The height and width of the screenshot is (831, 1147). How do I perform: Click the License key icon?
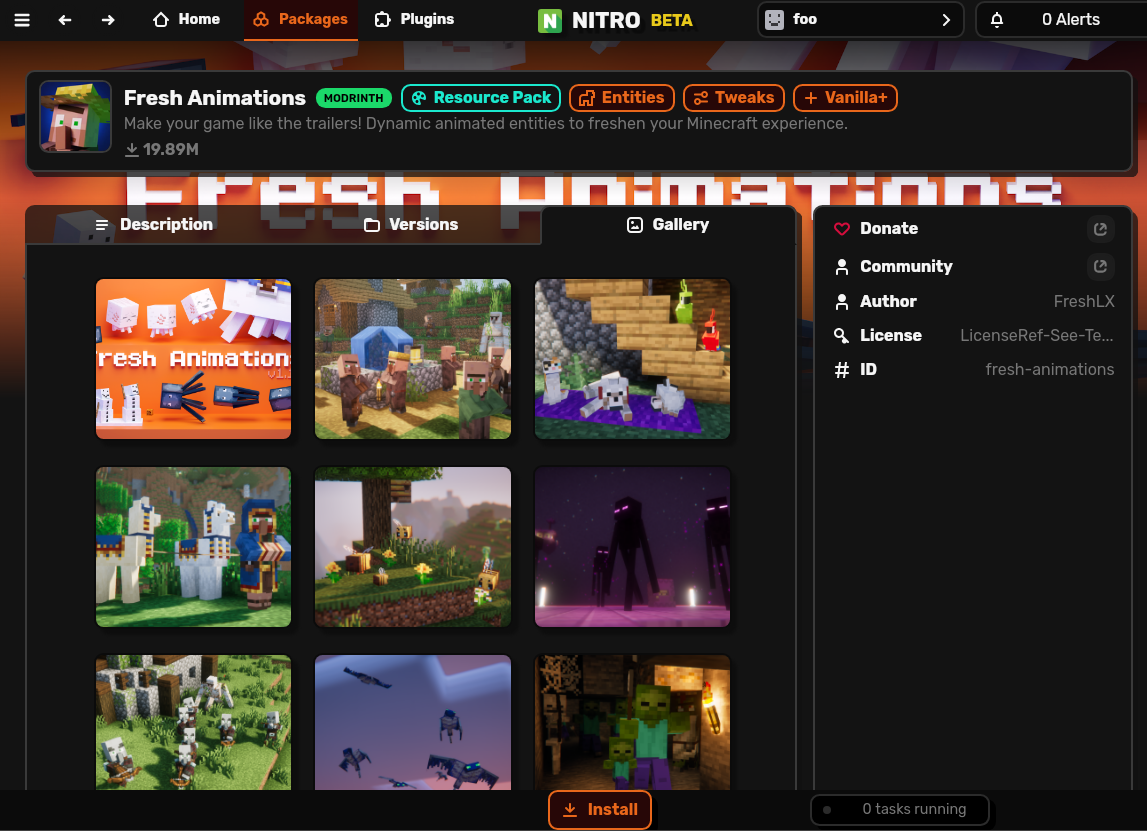[842, 336]
